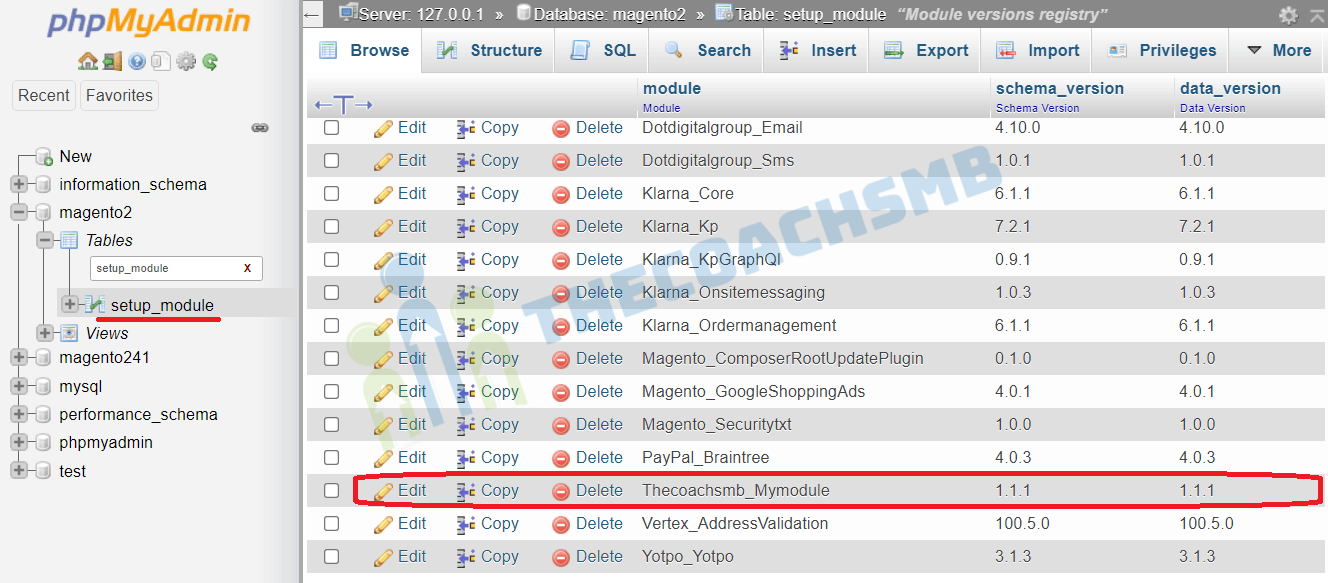Sort by schema_version column header
The width and height of the screenshot is (1328, 583).
[x=1060, y=89]
